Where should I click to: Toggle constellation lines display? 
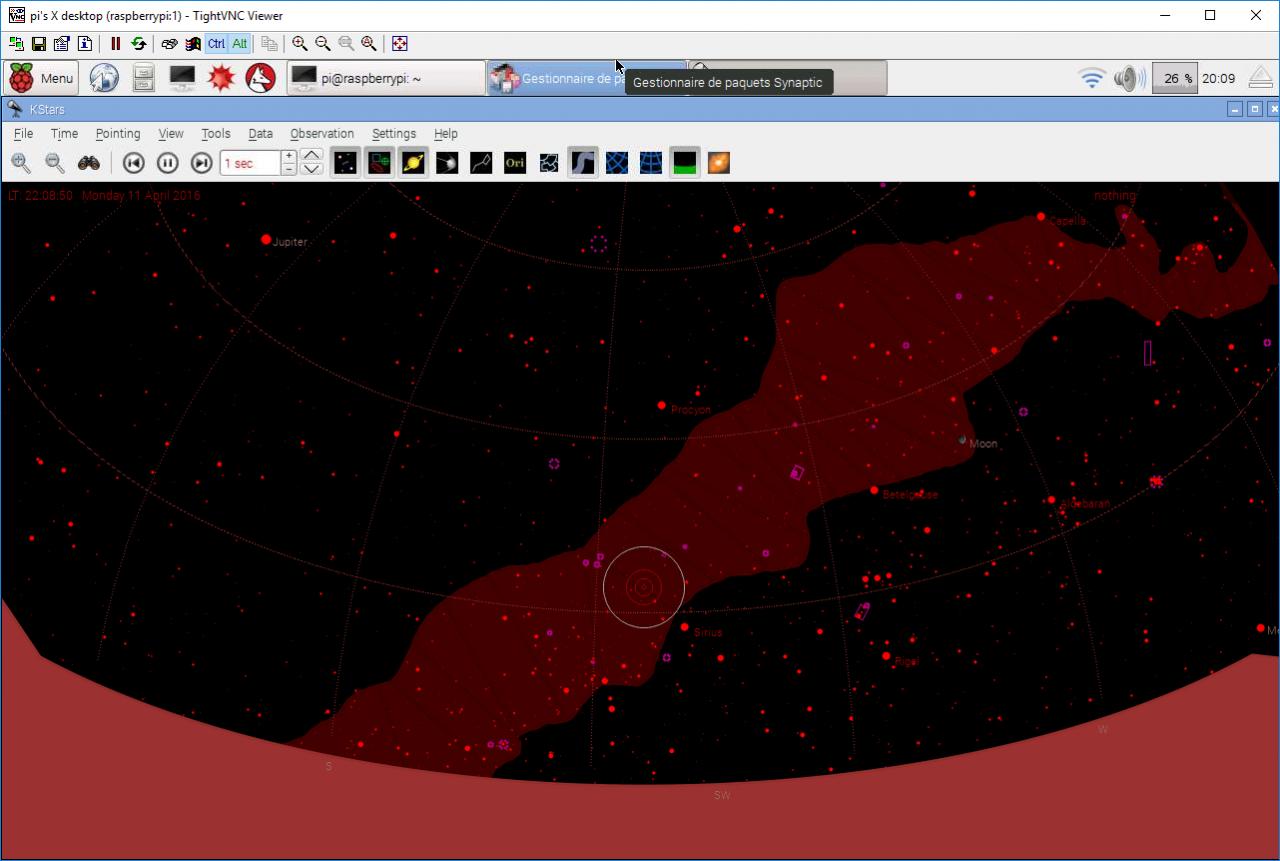481,162
